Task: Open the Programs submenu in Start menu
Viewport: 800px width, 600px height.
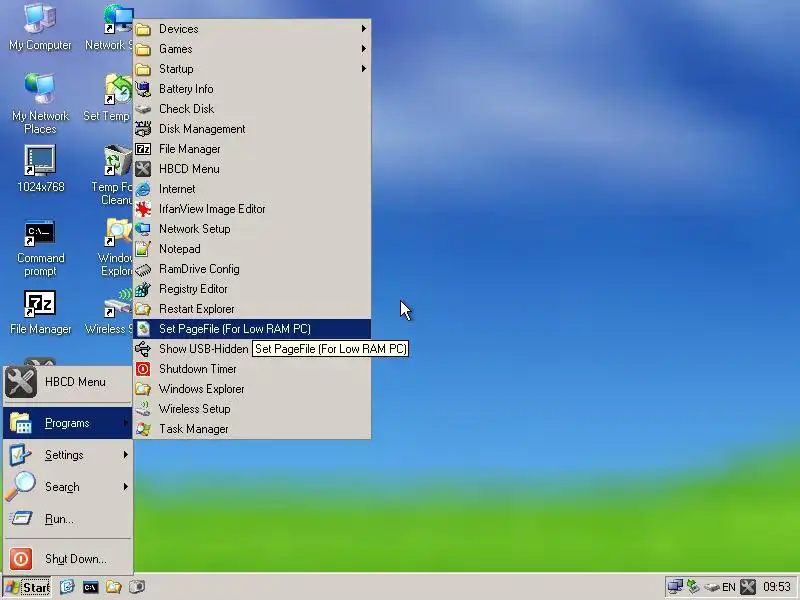Action: point(67,423)
